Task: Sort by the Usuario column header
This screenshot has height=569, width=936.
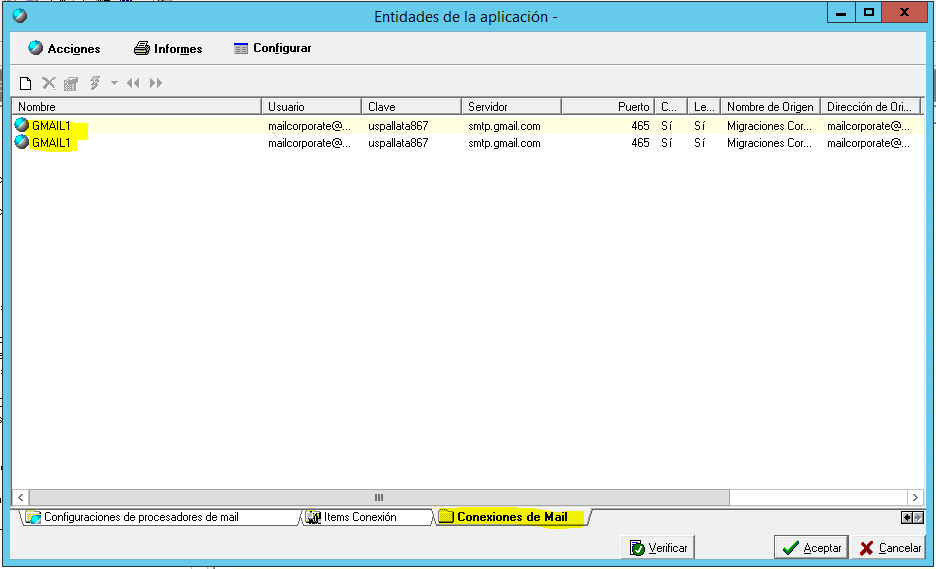Action: tap(312, 106)
